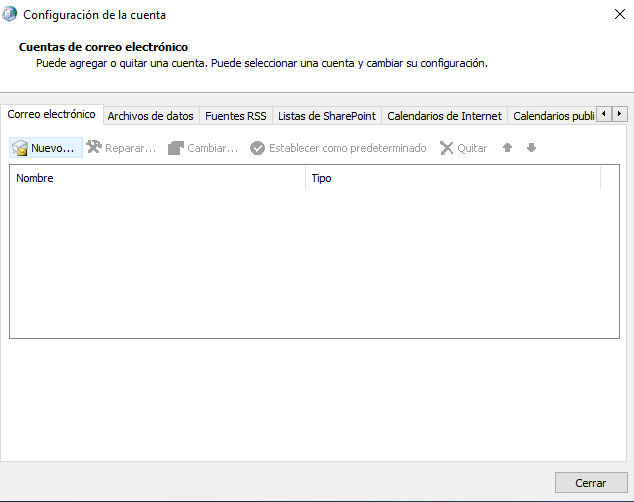Click the Quitar X remove icon
Viewport: 634px width, 502px height.
point(447,148)
